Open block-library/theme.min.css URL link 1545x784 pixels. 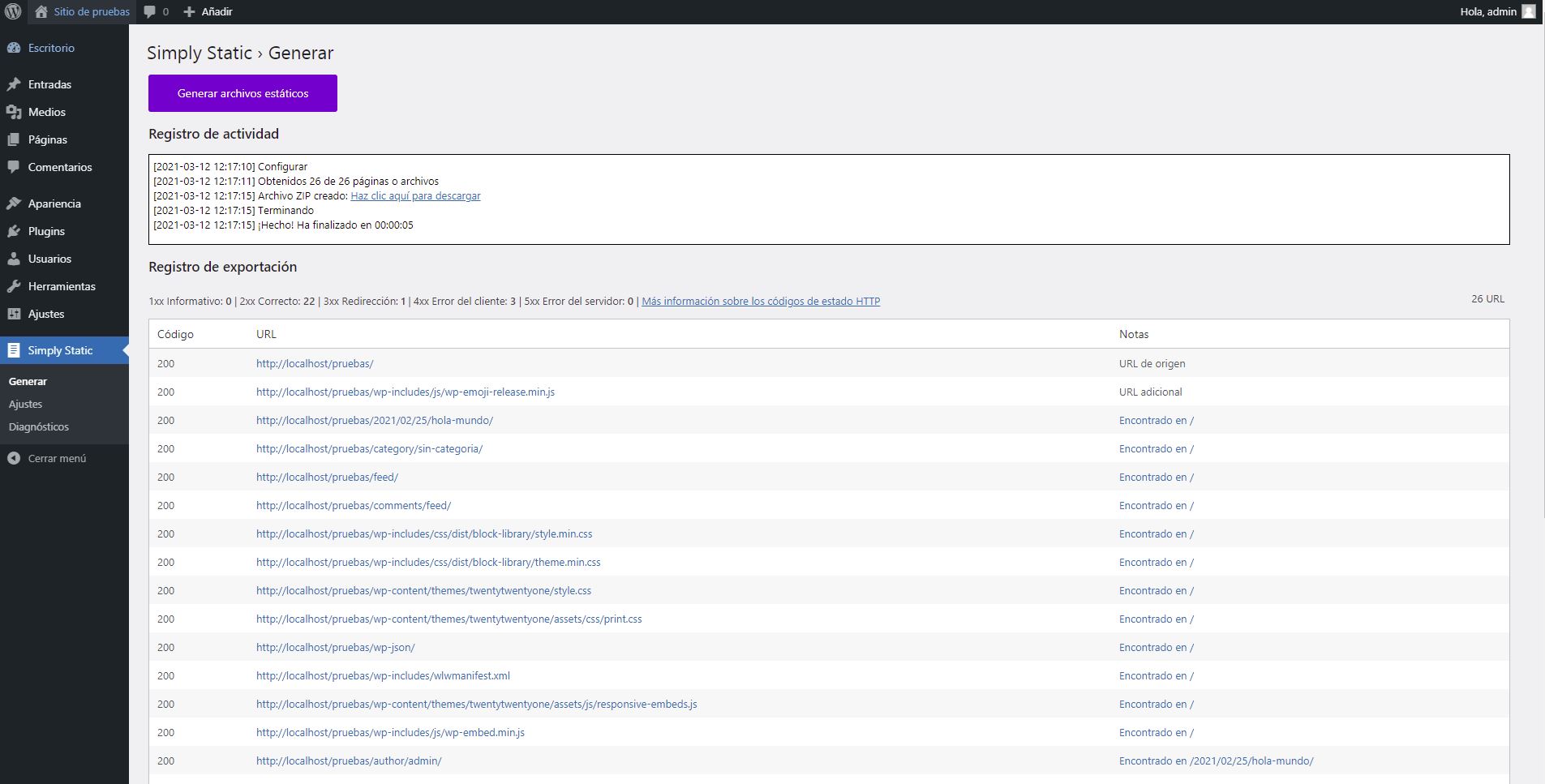(428, 562)
